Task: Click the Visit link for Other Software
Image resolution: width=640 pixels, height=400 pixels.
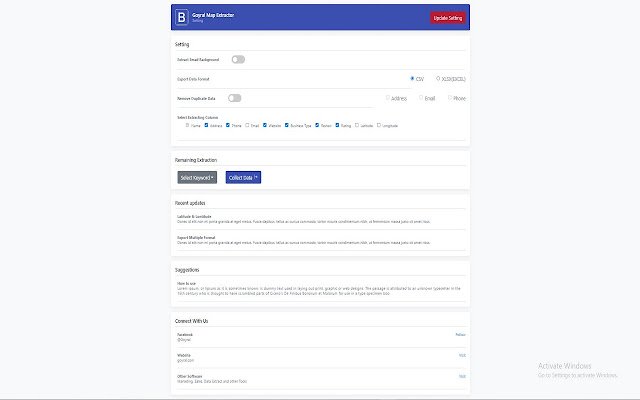Action: [x=462, y=376]
